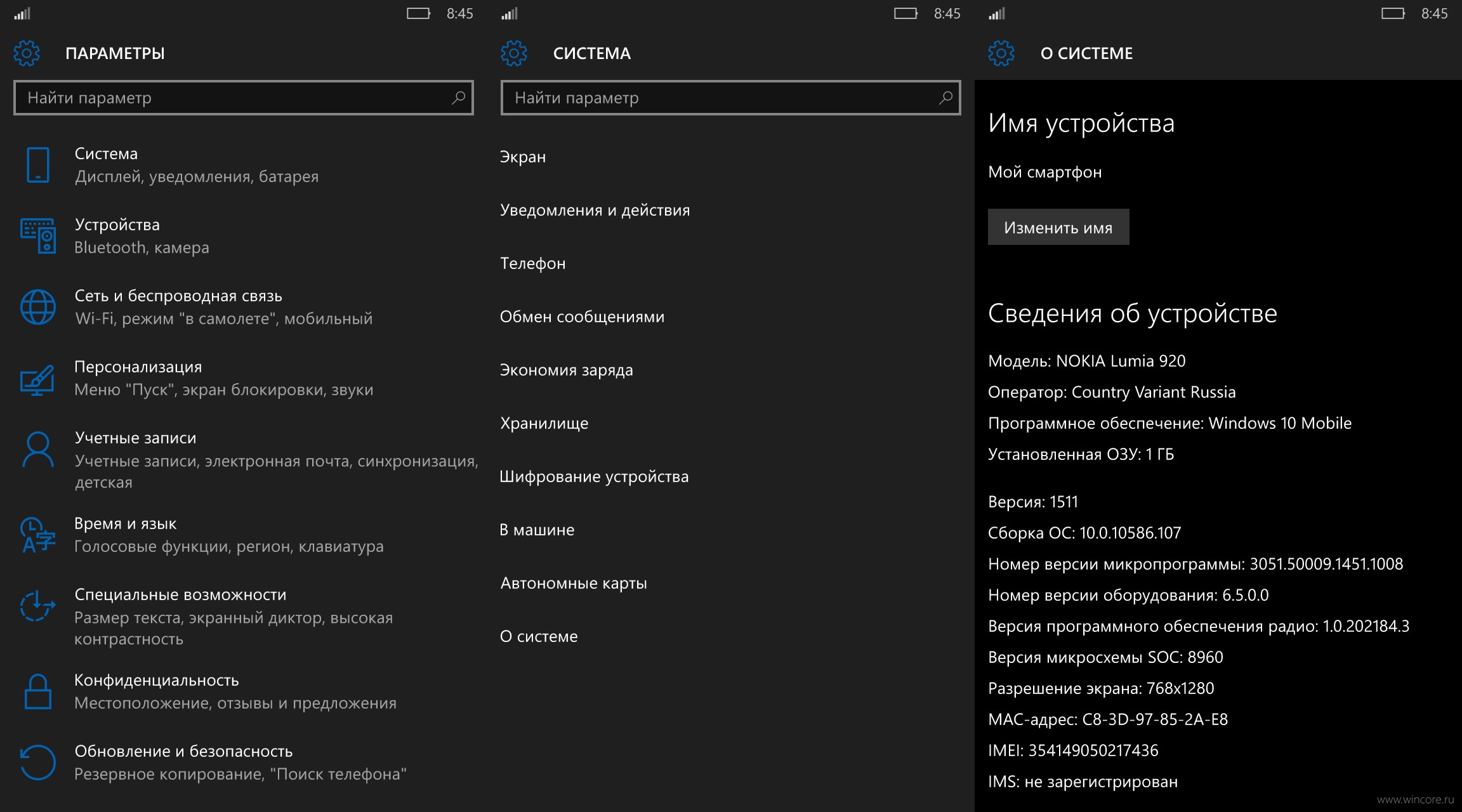Open the Персонализация category title
Image resolution: width=1462 pixels, height=812 pixels.
tap(138, 367)
